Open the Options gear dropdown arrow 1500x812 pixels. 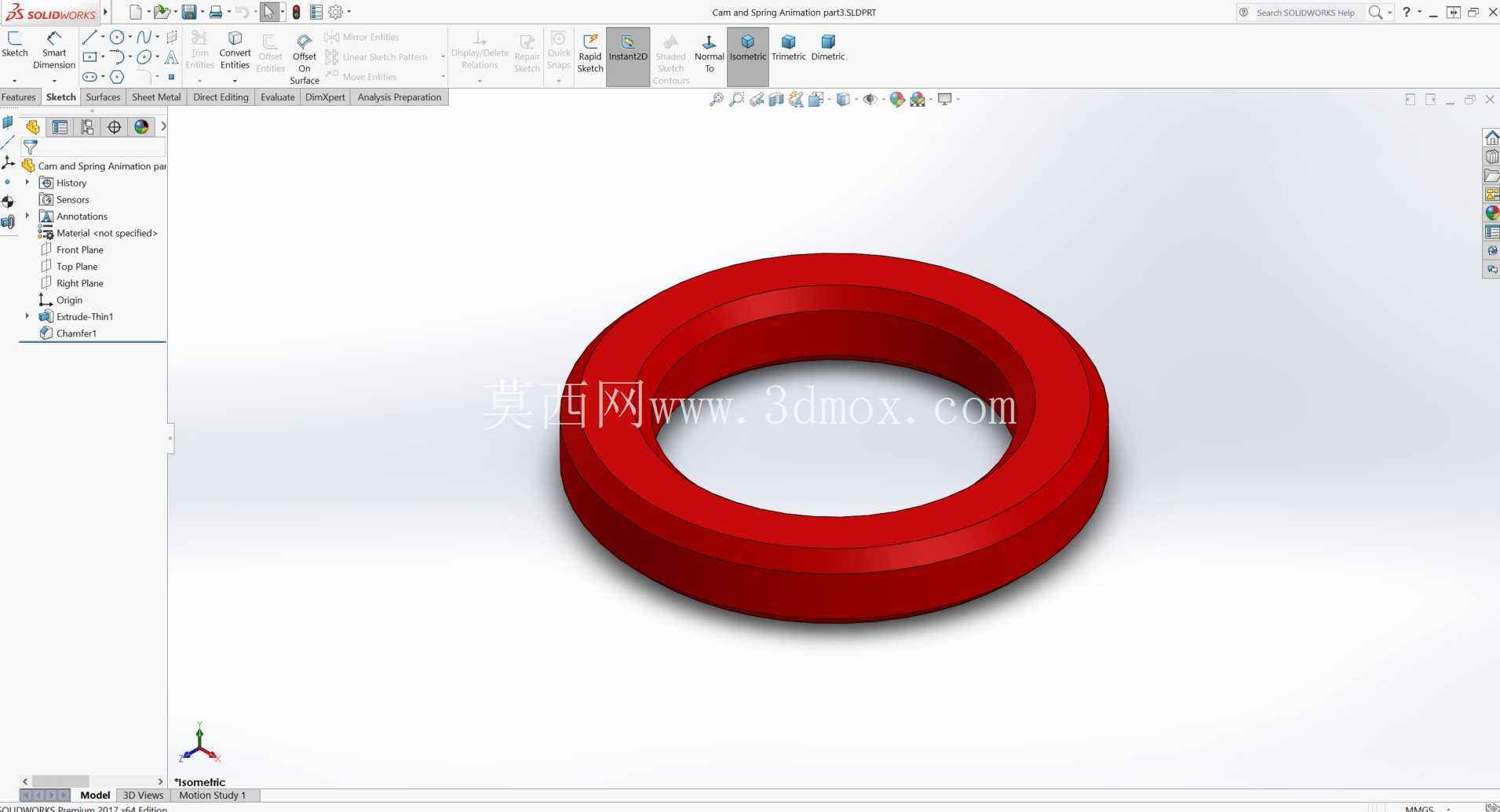tap(349, 12)
